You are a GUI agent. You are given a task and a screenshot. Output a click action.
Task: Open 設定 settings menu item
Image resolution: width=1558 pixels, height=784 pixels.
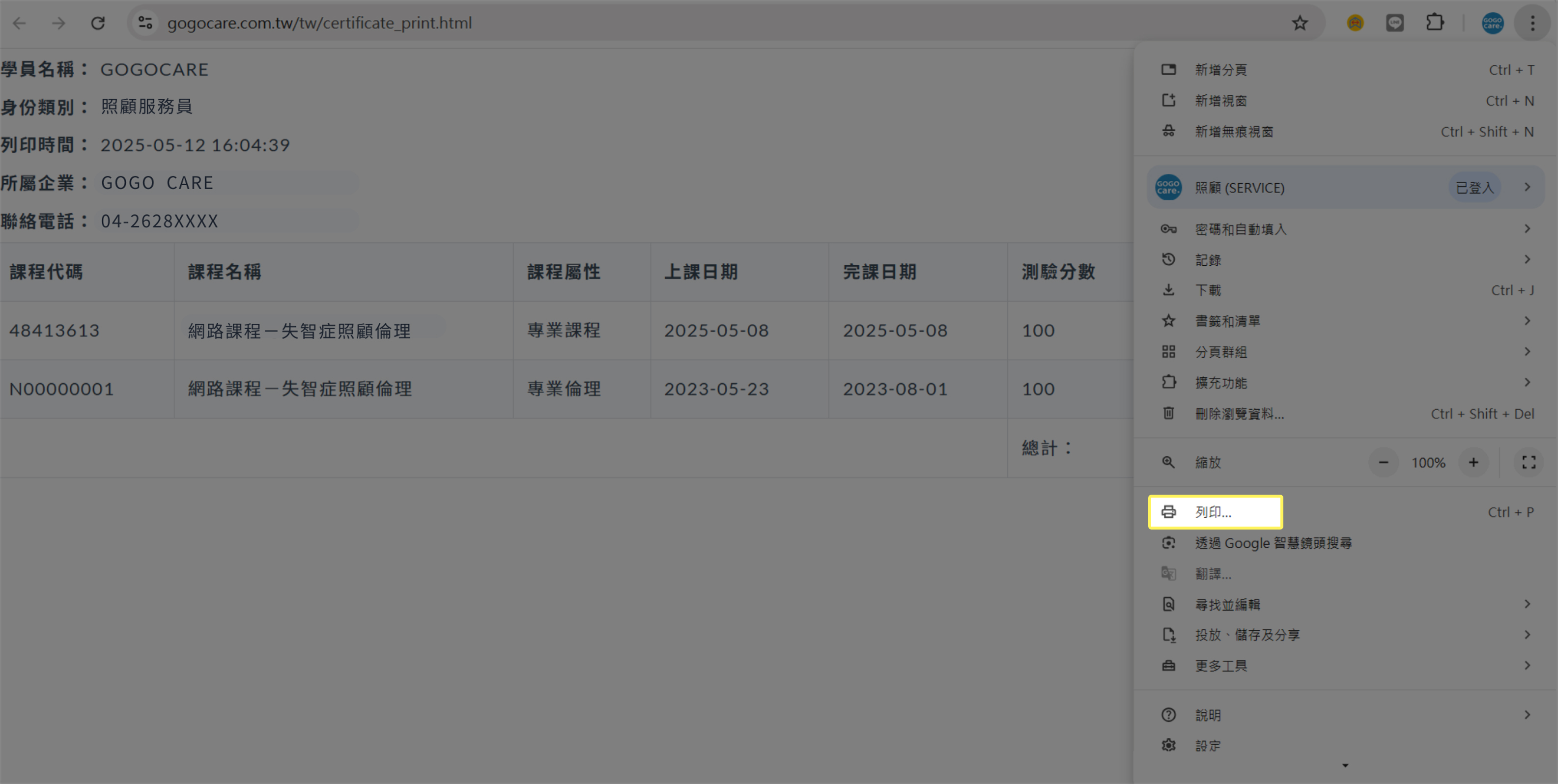point(1346,746)
